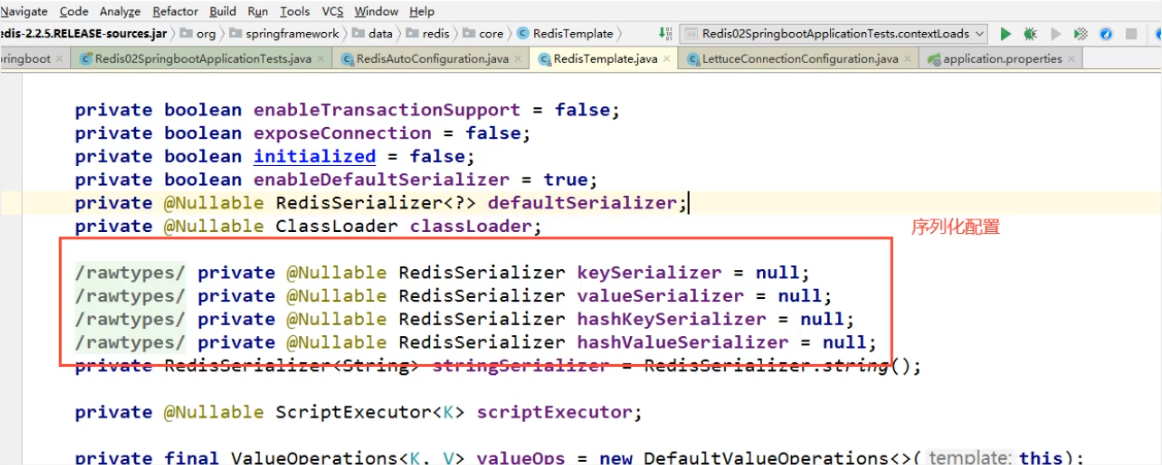
Task: Click the underlined initialized field
Action: (x=314, y=156)
